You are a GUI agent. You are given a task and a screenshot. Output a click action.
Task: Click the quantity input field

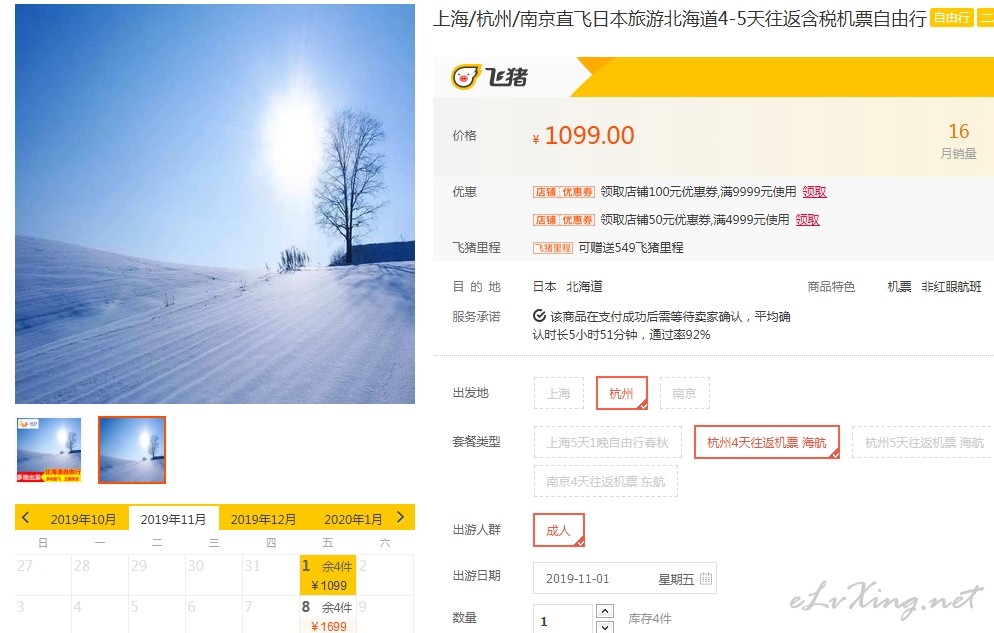click(563, 620)
